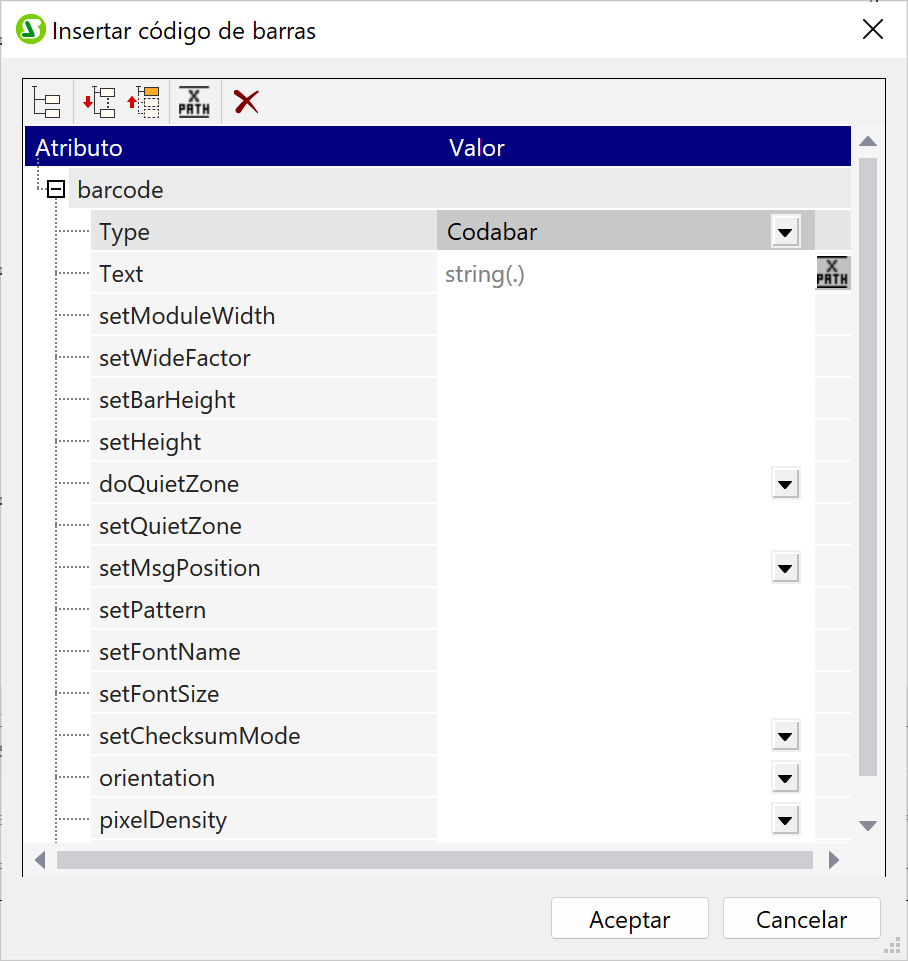Select the setHeight attribute
This screenshot has height=961, width=908.
tap(264, 442)
